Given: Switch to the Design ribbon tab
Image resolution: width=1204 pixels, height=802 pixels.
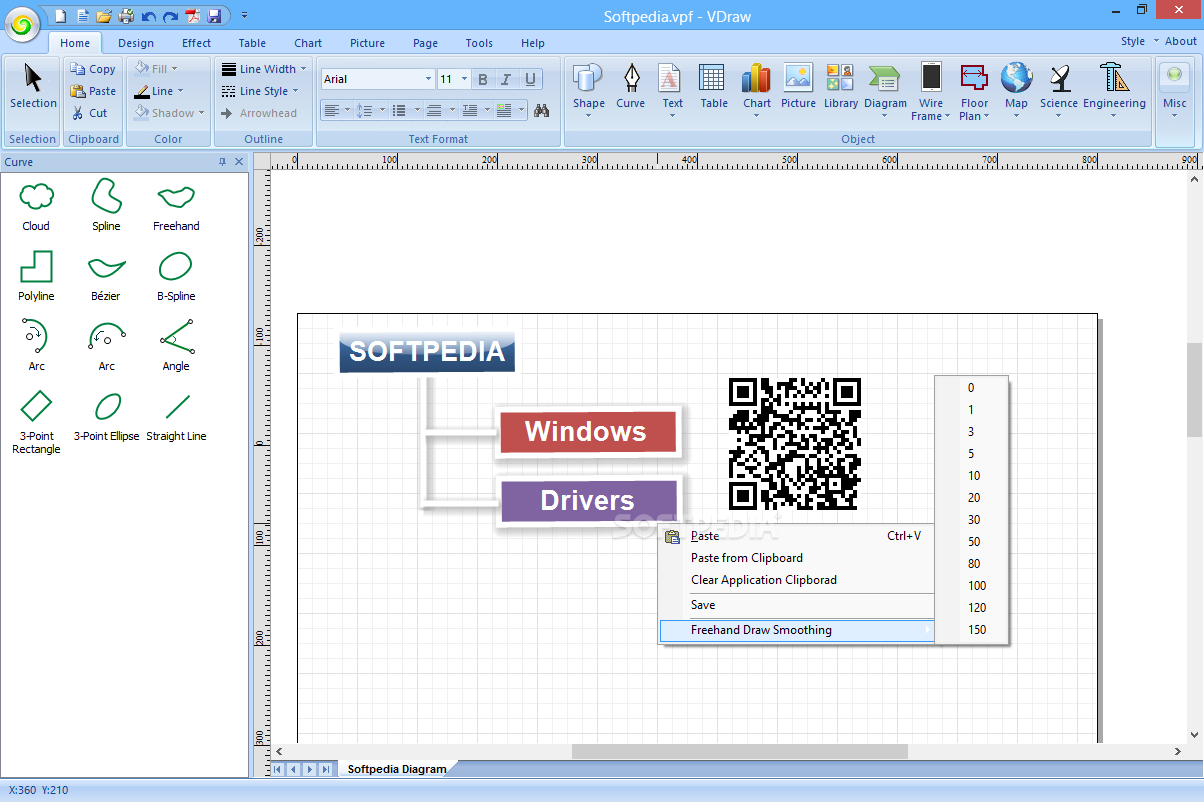Looking at the screenshot, I should [x=136, y=43].
